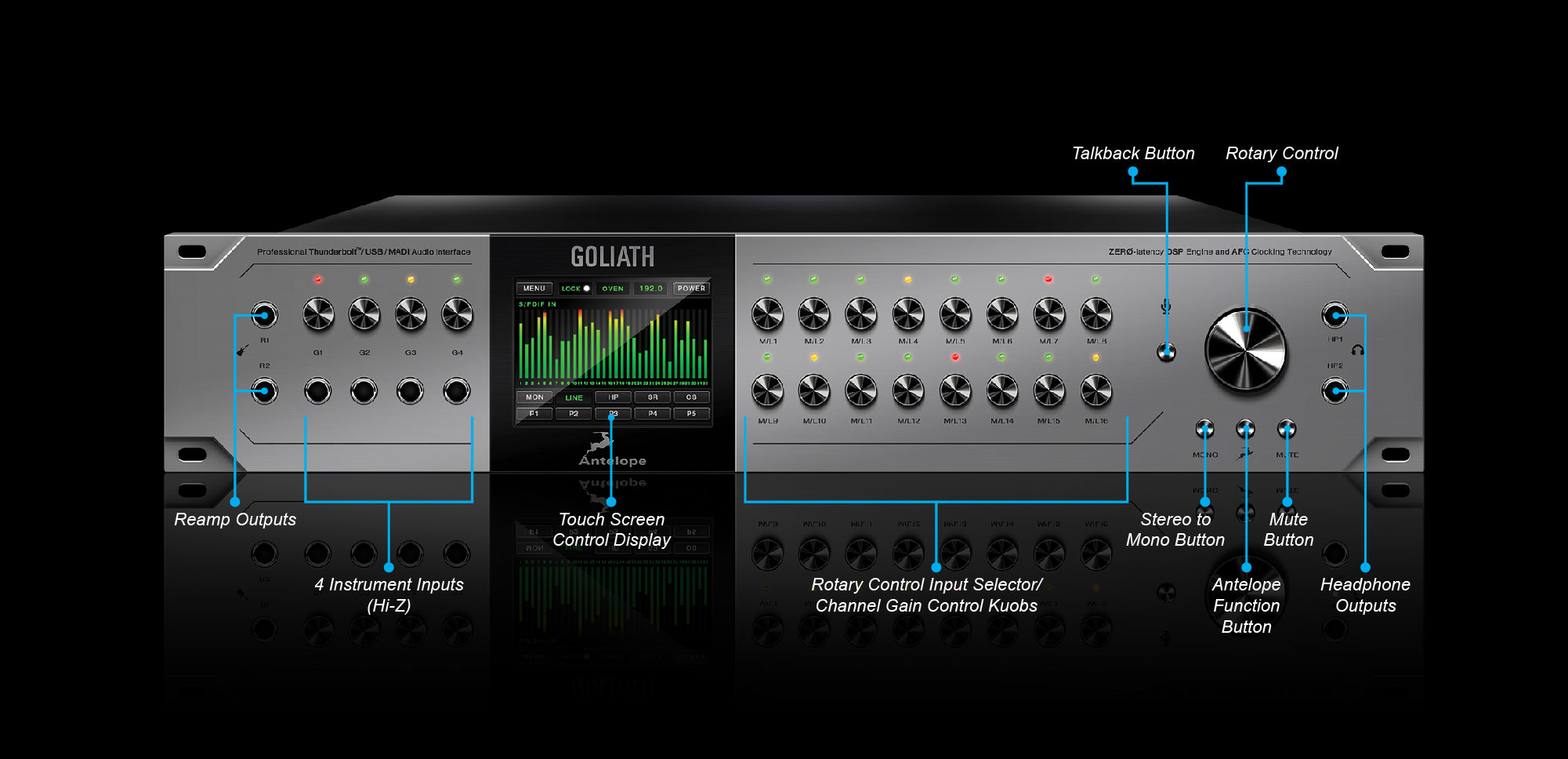Click the M/L8 channel gain knob
This screenshot has height=759, width=1568.
click(x=1096, y=315)
